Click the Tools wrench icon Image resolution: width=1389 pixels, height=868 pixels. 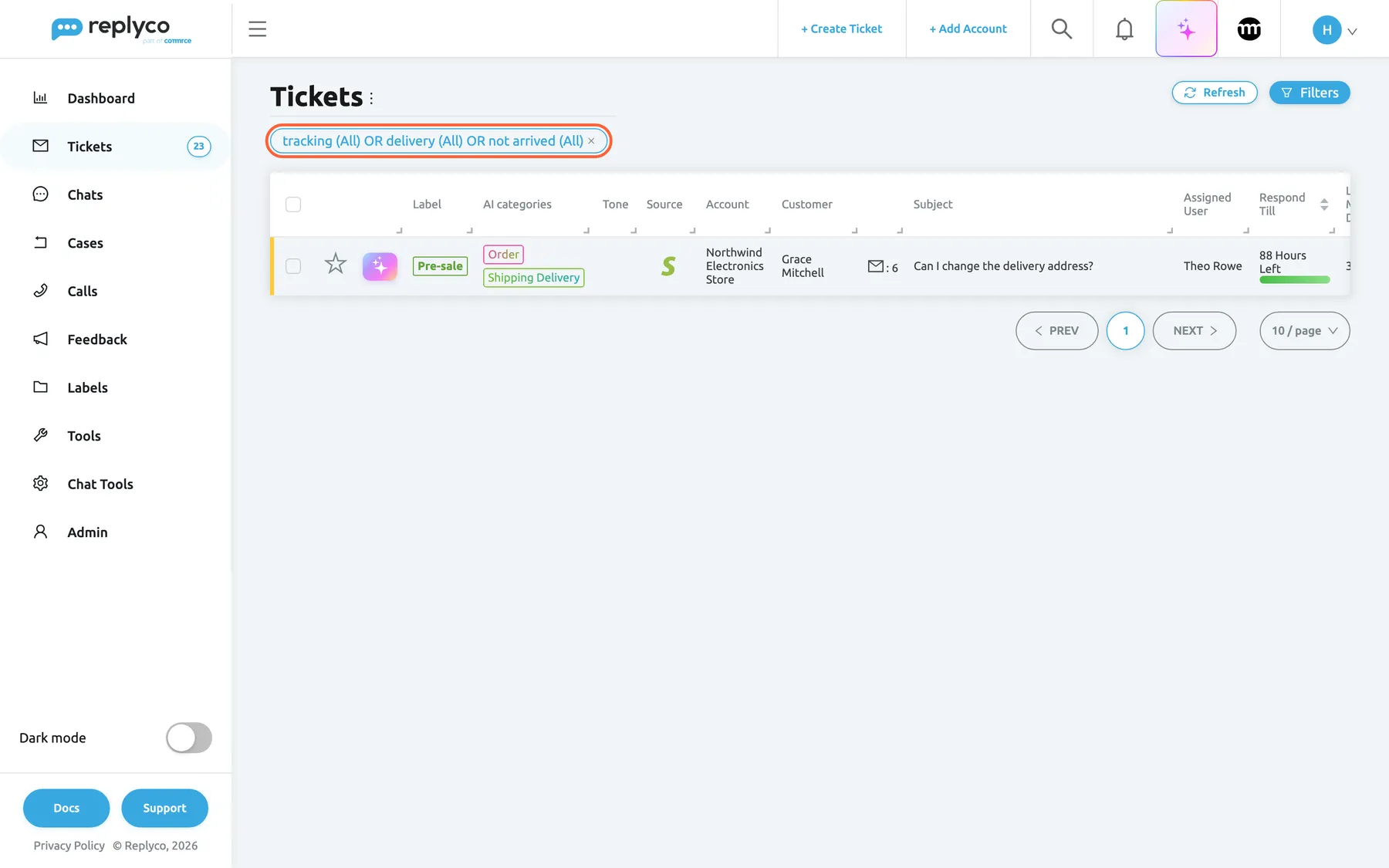[x=41, y=435]
